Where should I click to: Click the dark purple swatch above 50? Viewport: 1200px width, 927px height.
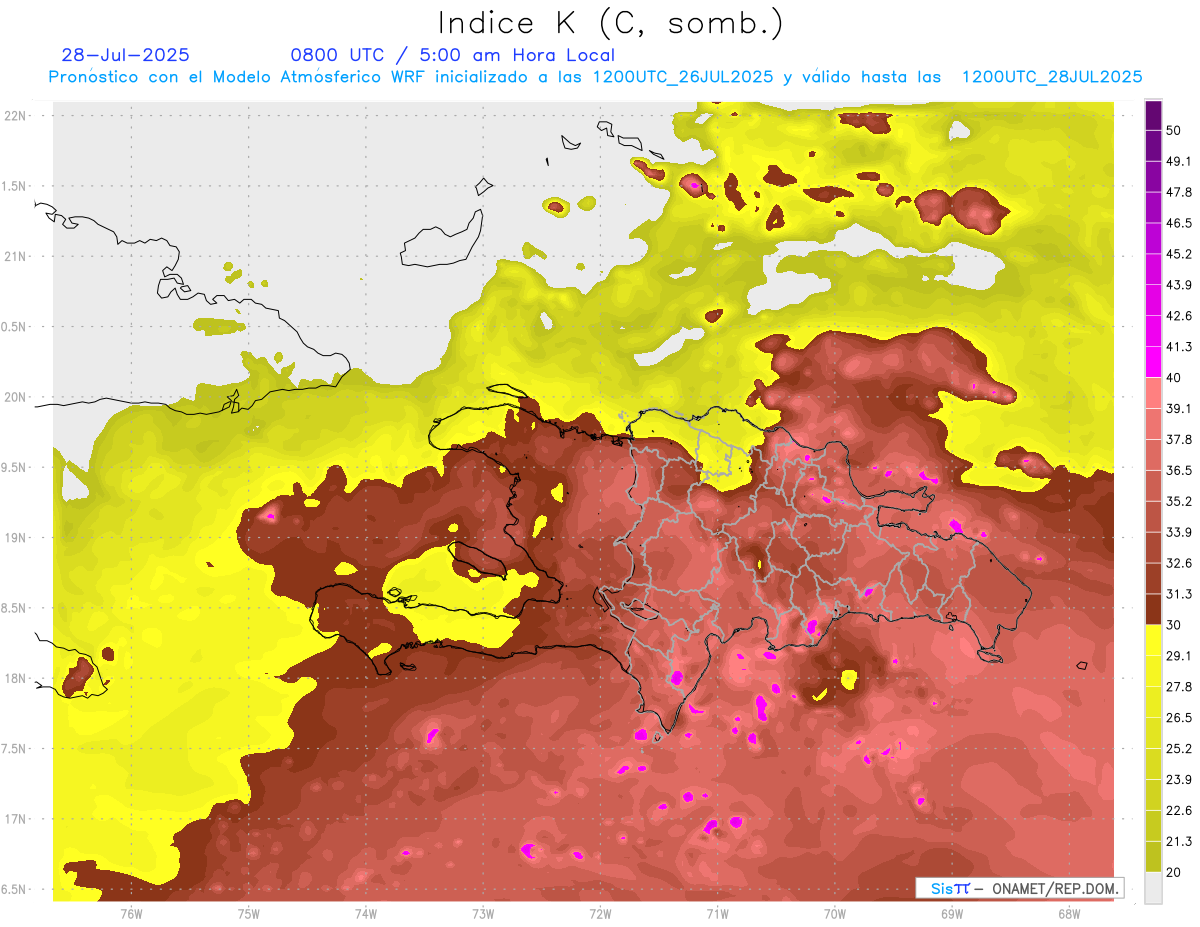(x=1153, y=116)
